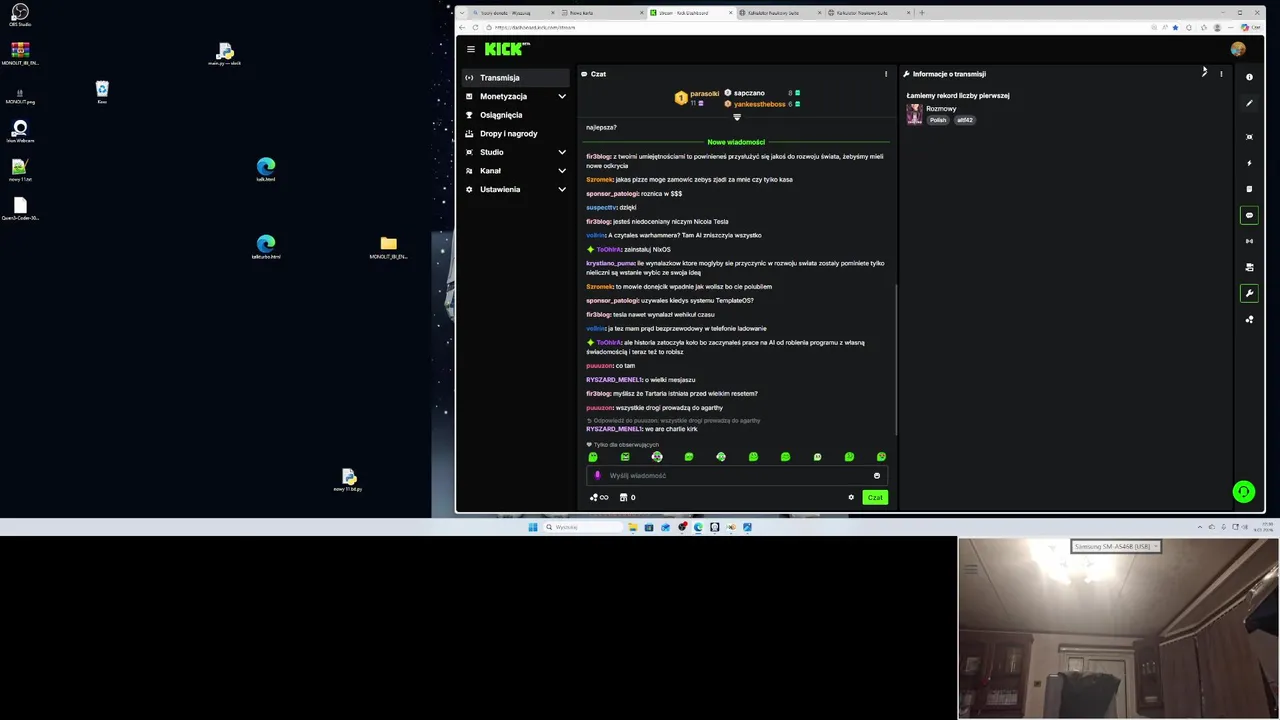1280x720 pixels.
Task: Expand the Monetyzacja menu chevron
Action: (562, 96)
